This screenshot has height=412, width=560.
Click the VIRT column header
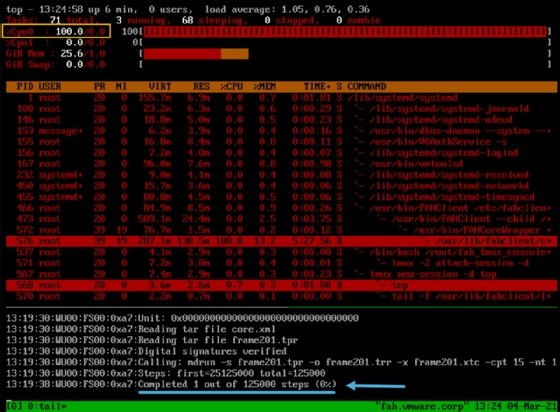click(x=160, y=86)
